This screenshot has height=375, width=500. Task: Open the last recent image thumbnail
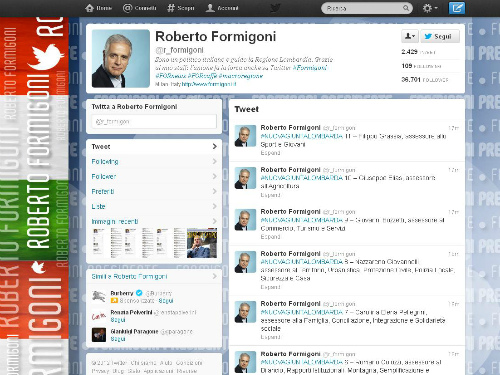click(202, 243)
